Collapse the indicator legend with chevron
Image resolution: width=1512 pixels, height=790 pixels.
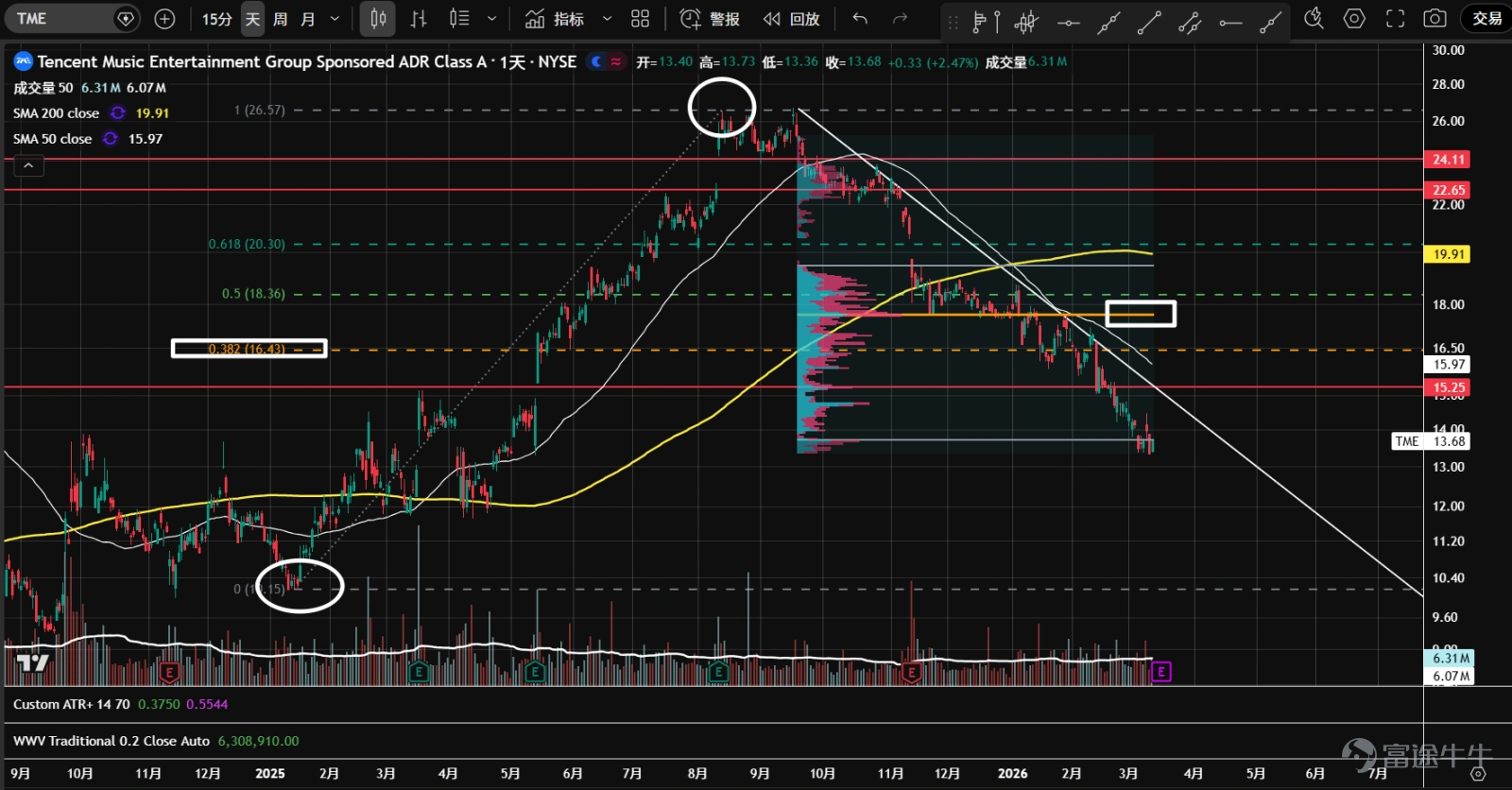pyautogui.click(x=28, y=166)
